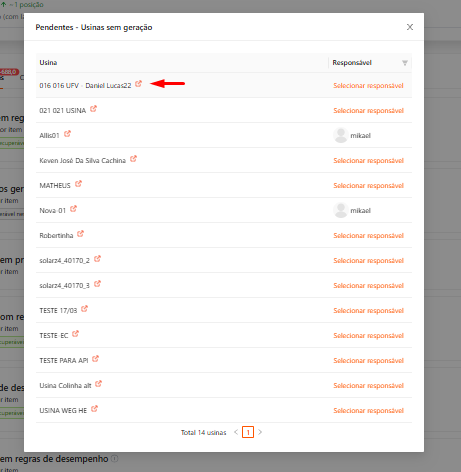Open link icon next to USINA WEG HE
This screenshot has height=472, width=461.
click(x=94, y=409)
